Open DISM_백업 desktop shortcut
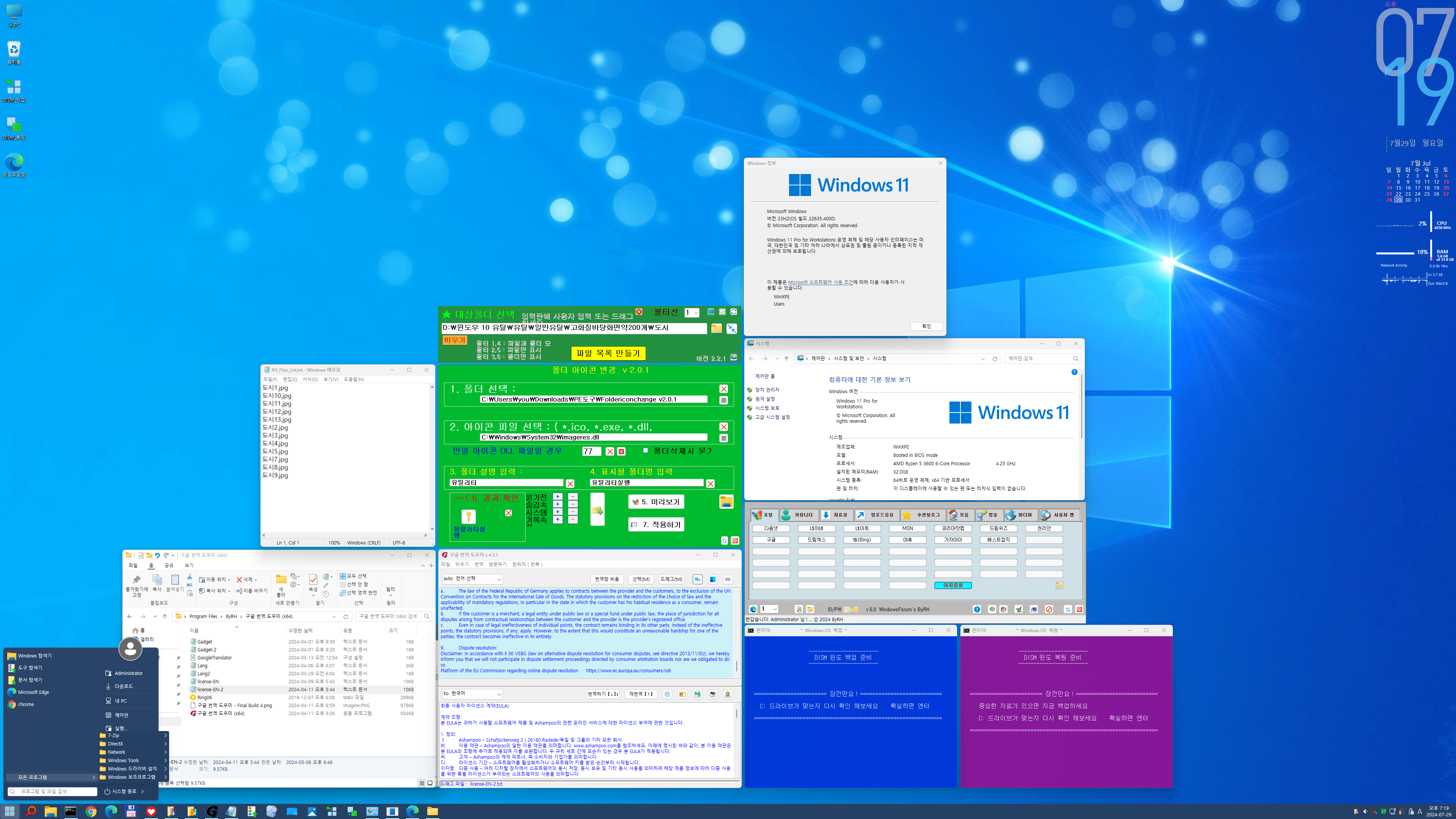 click(x=14, y=91)
